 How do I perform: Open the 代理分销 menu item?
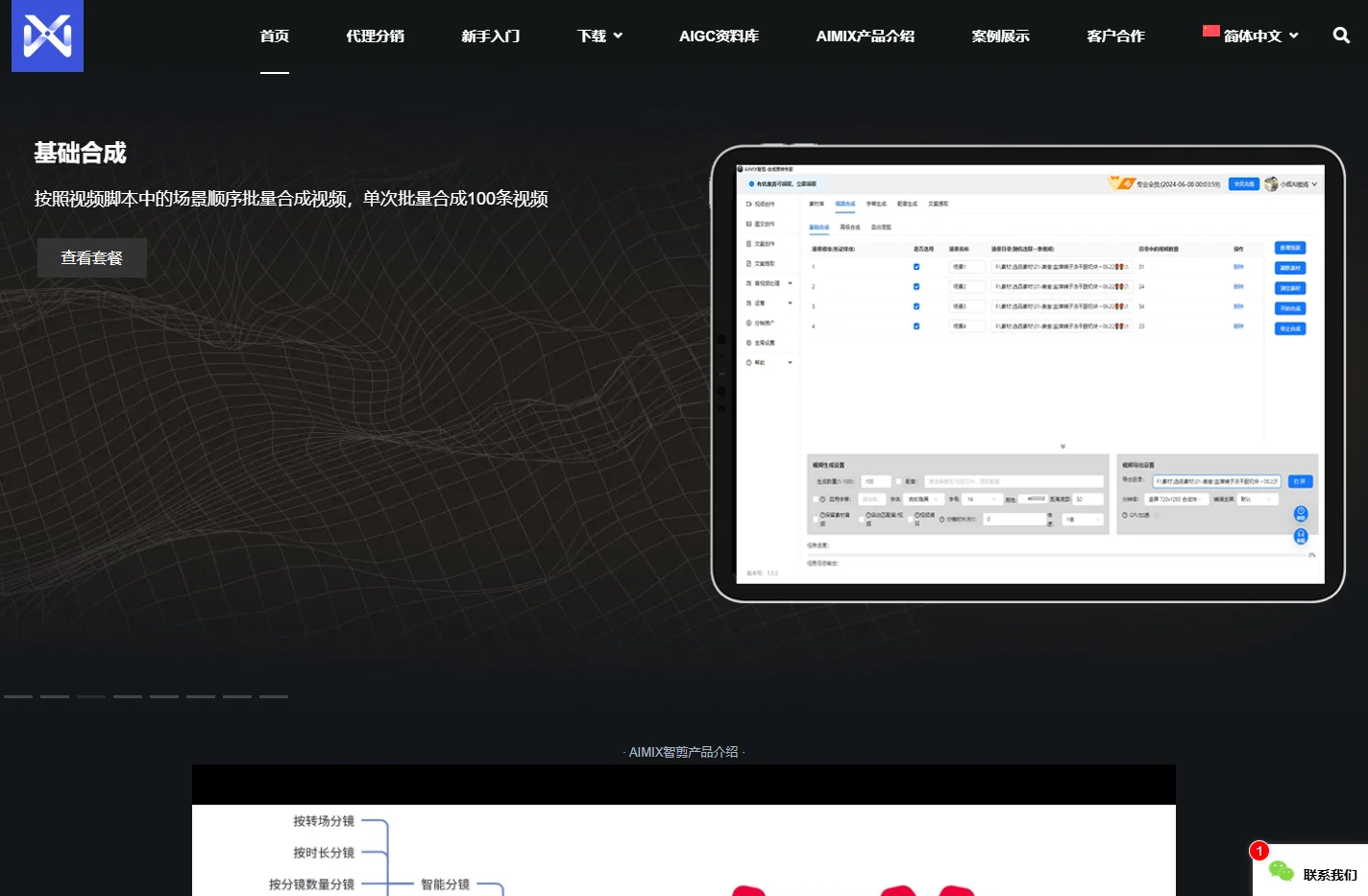coord(375,36)
